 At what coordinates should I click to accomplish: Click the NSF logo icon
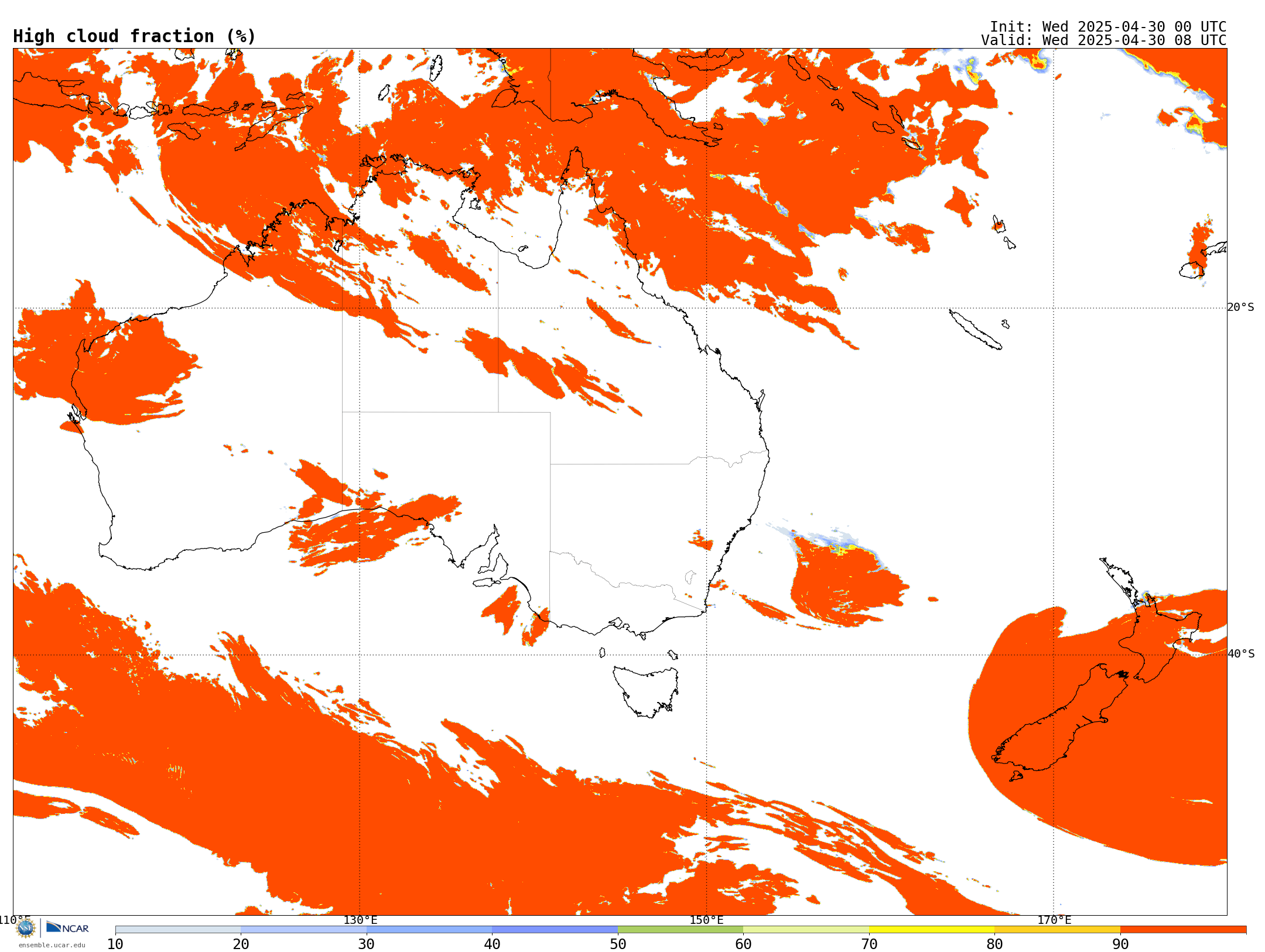point(26,928)
